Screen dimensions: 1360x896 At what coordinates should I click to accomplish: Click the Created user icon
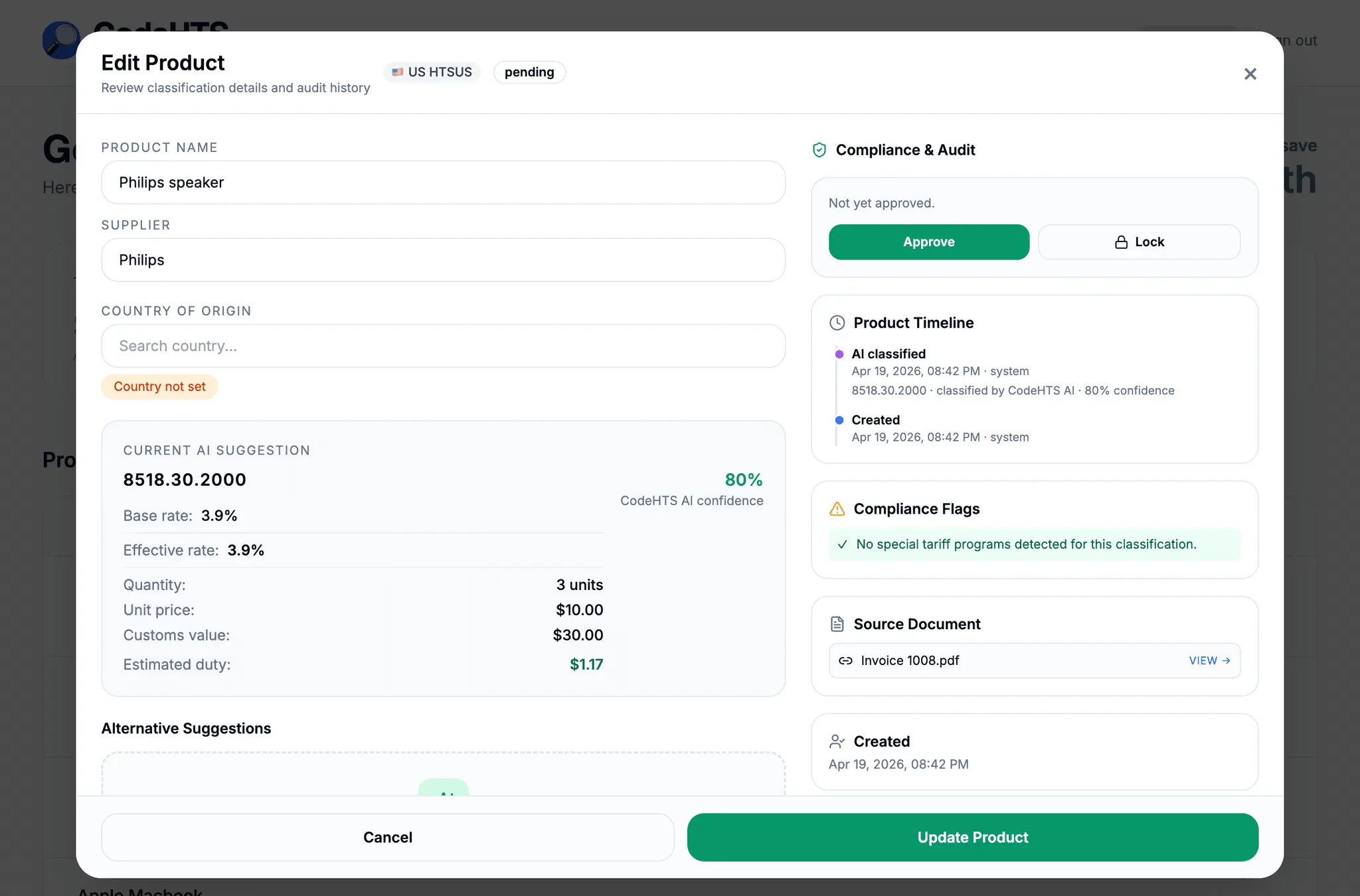tap(837, 741)
